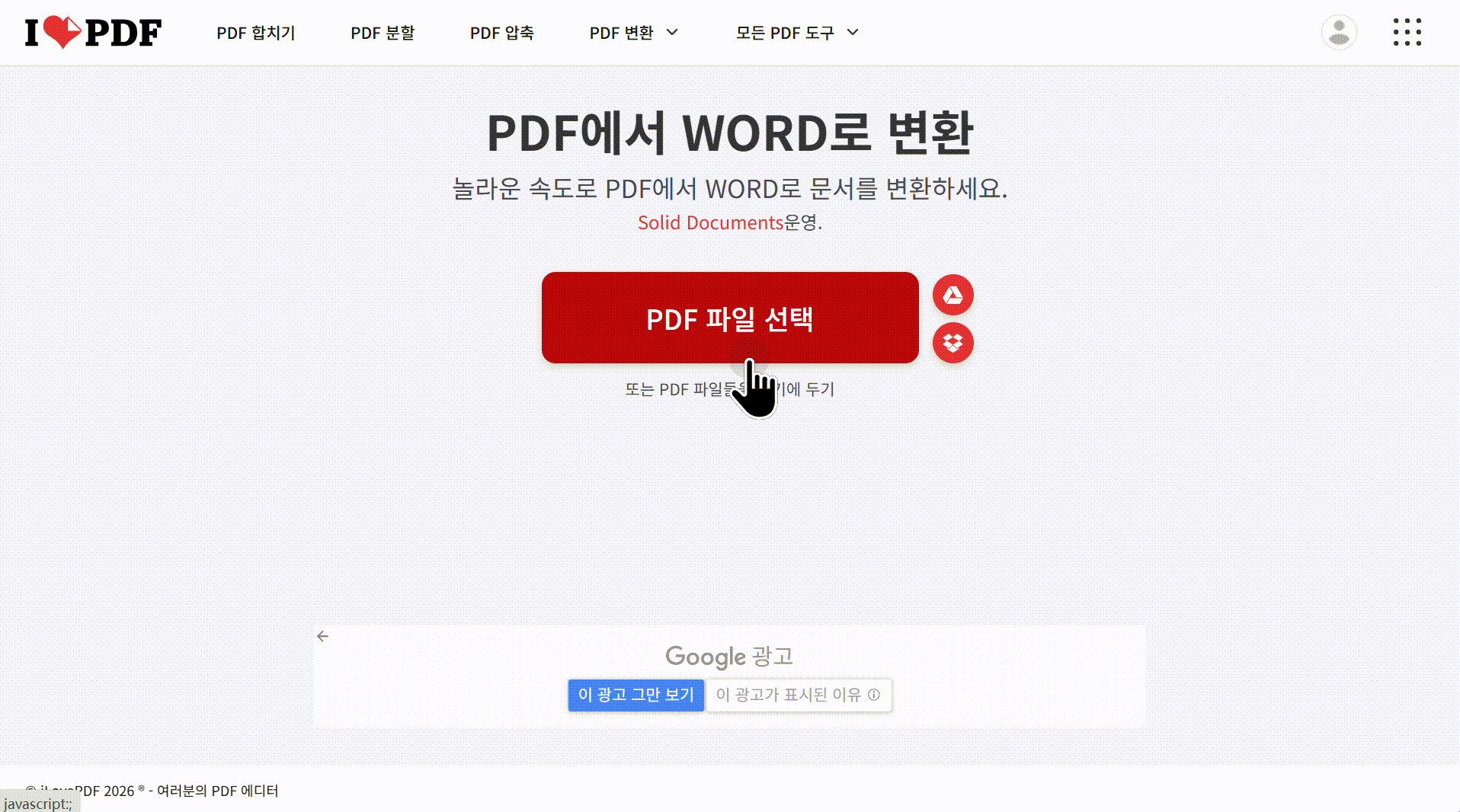The width and height of the screenshot is (1460, 812).
Task: Open the nine-dot apps grid menu
Action: click(x=1407, y=33)
